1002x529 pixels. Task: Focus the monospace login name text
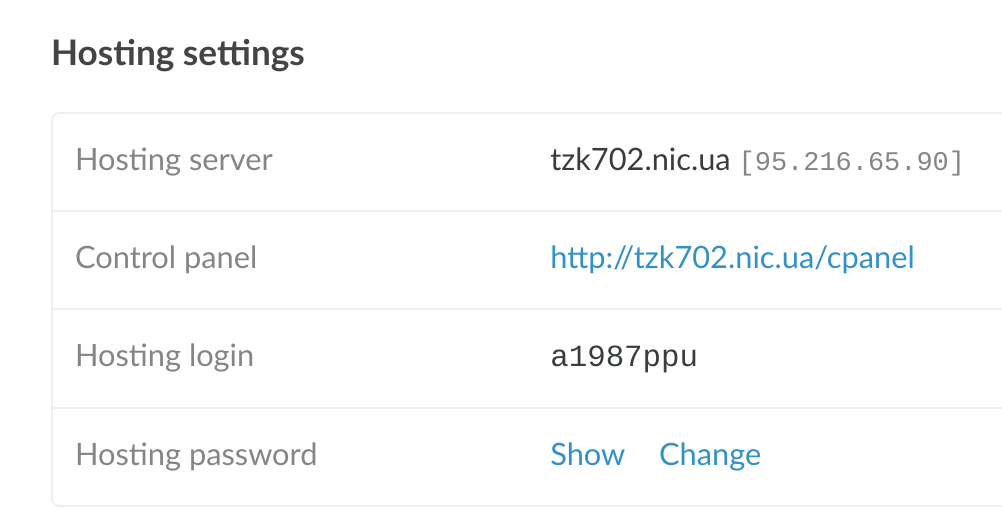[623, 357]
